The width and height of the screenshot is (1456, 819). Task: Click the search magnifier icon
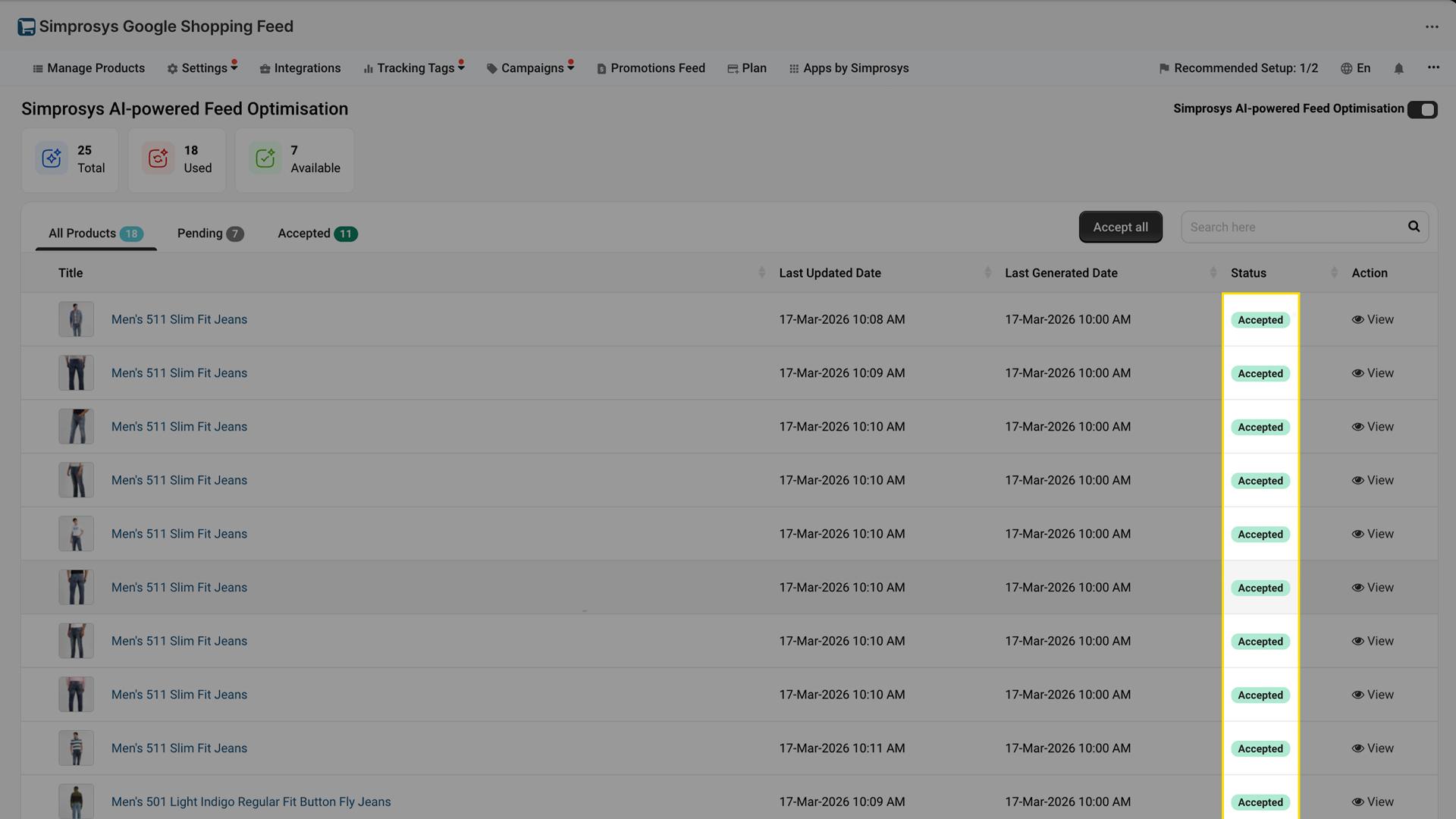click(1414, 226)
